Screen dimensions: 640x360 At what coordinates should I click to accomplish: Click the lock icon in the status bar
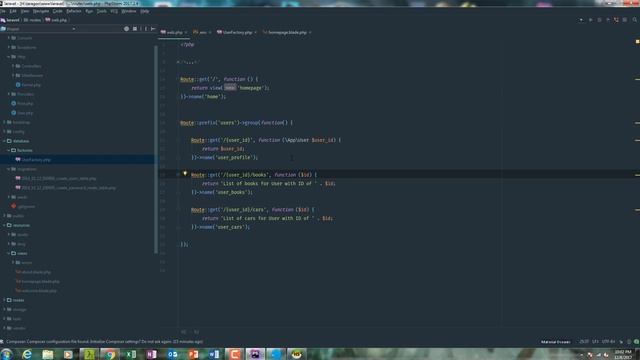pos(621,342)
